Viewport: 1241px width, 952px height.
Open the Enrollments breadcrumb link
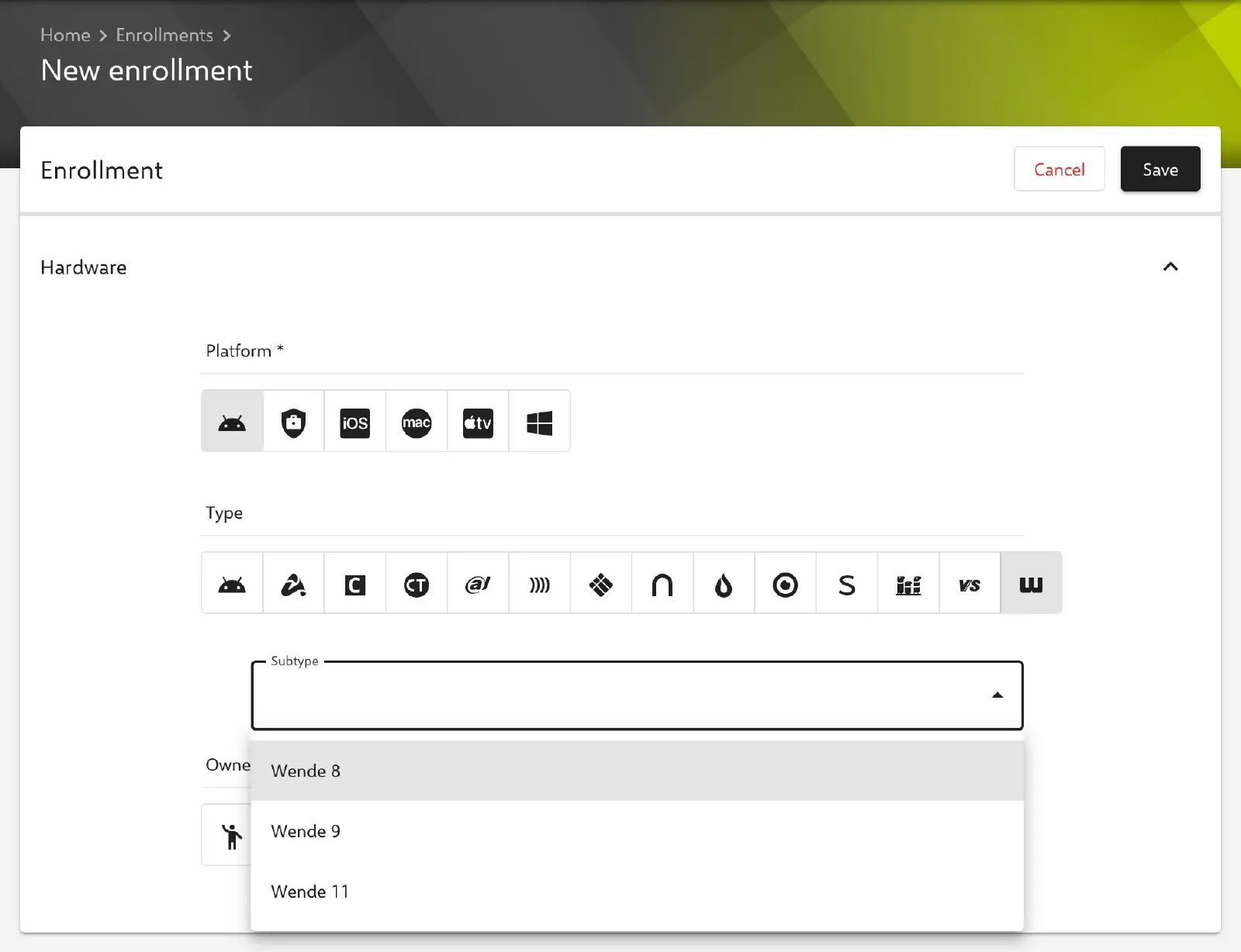point(164,35)
